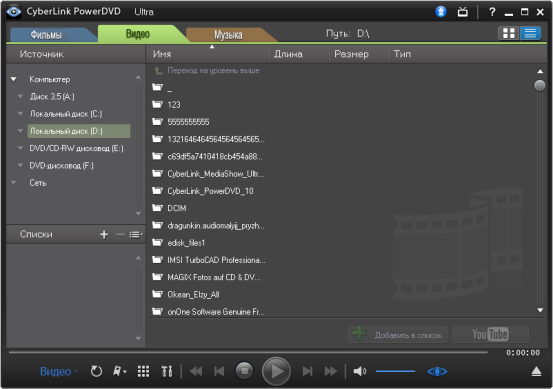Open the TV mode icon in title bar
The image size is (553, 389).
click(x=463, y=12)
